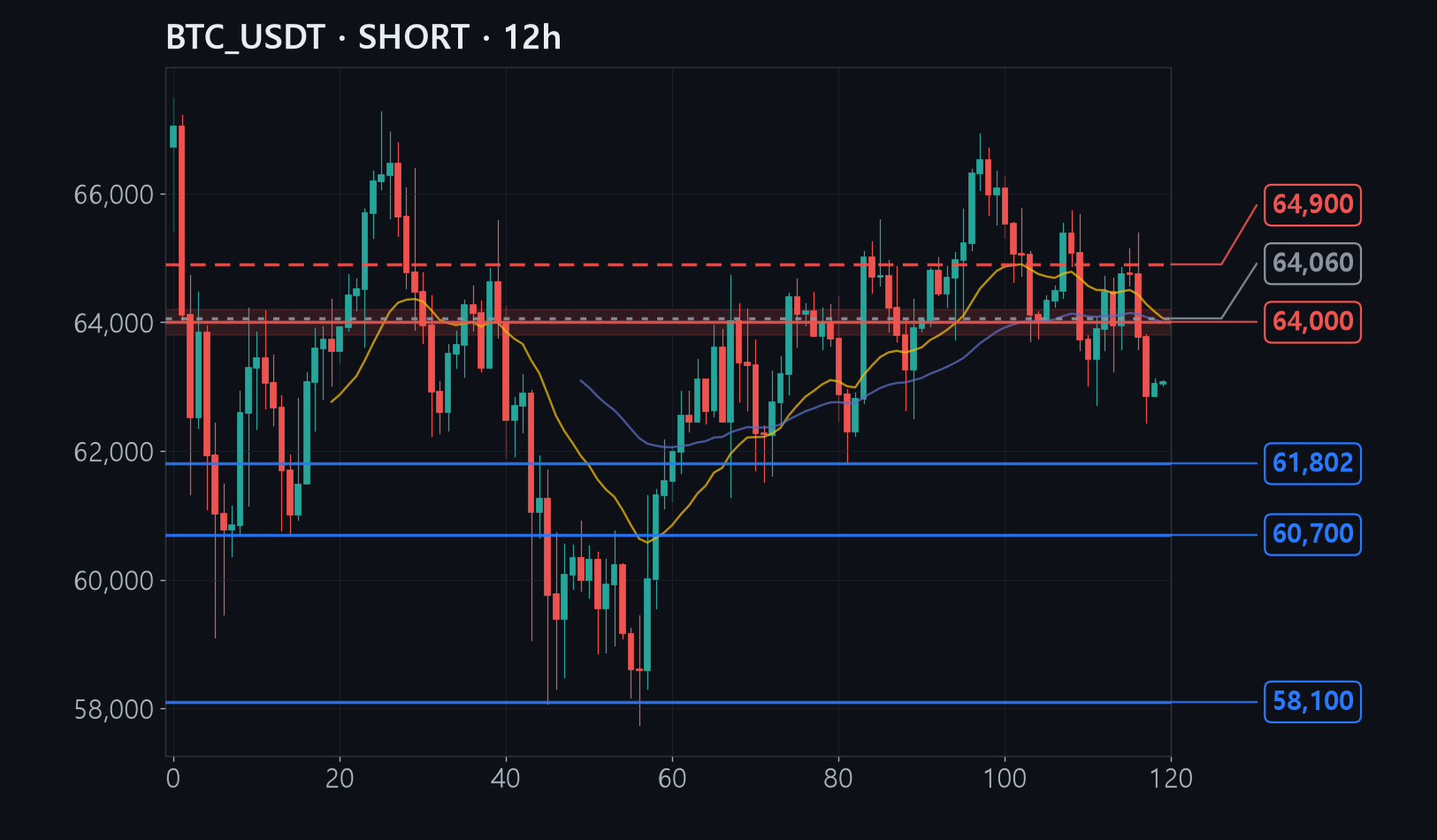Viewport: 1437px width, 840px height.
Task: Click the blue 61,802 horizontal support line
Action: [668, 463]
